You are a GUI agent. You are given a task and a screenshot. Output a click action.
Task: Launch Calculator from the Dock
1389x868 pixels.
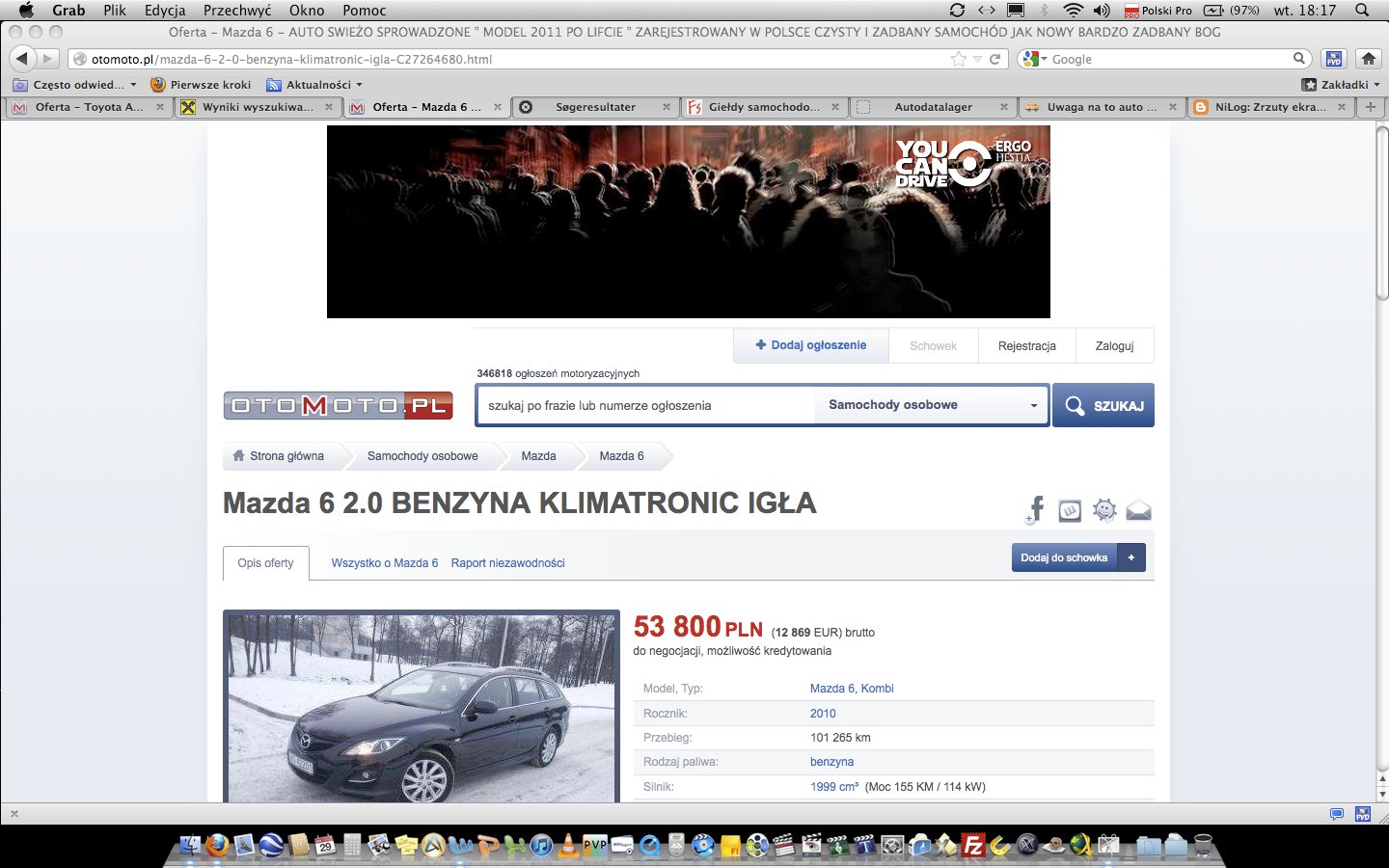pos(352,845)
